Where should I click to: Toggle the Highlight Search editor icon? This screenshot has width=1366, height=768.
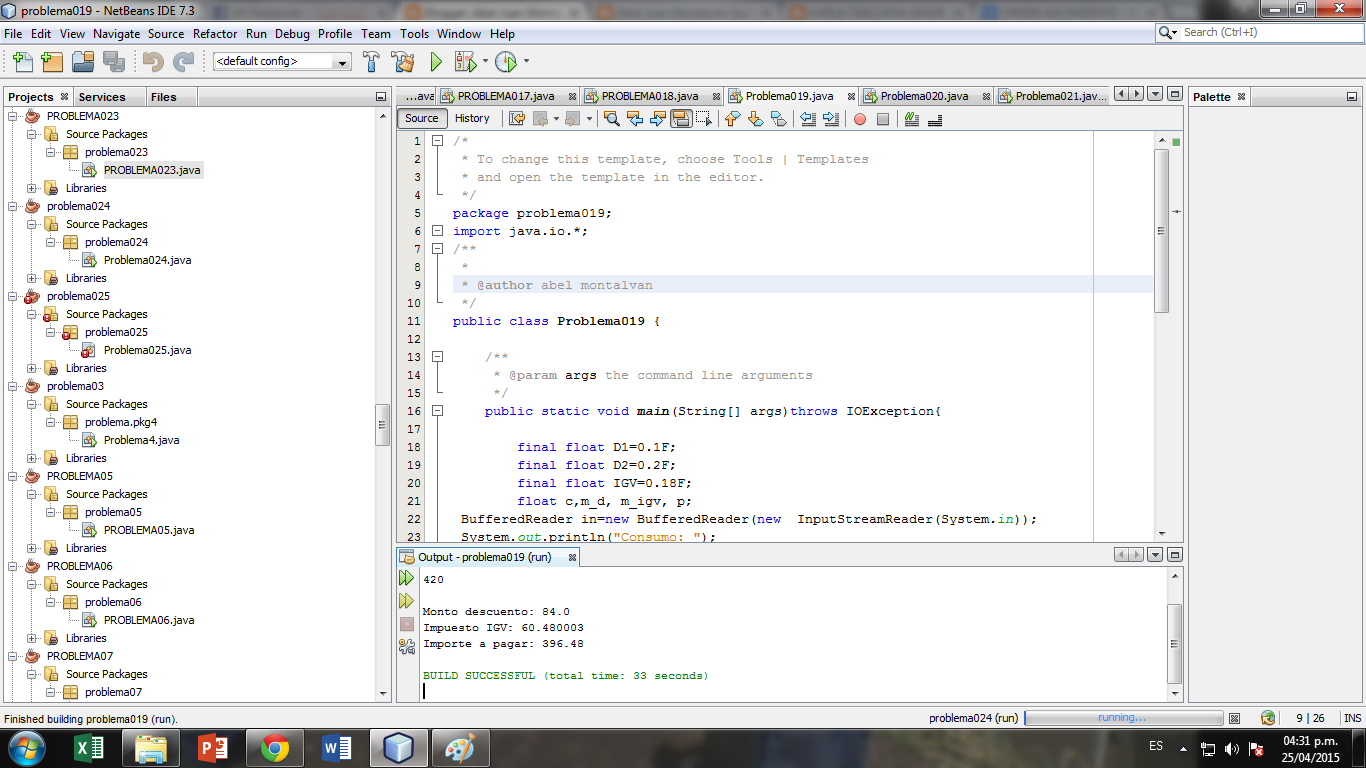click(681, 118)
